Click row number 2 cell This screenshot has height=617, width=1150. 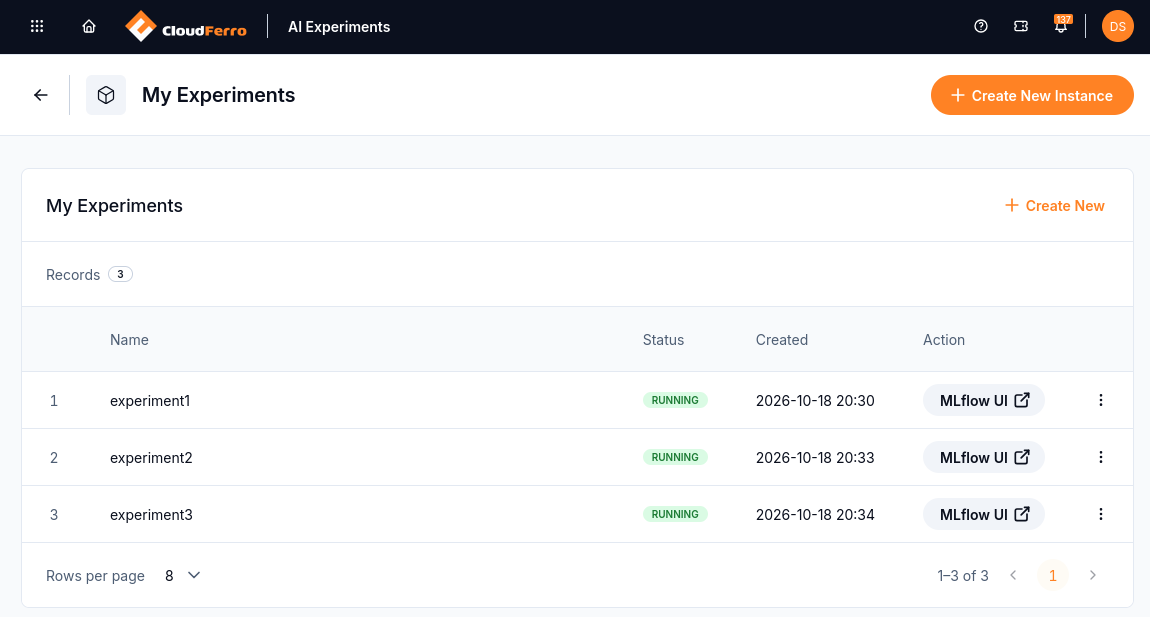[x=54, y=458]
